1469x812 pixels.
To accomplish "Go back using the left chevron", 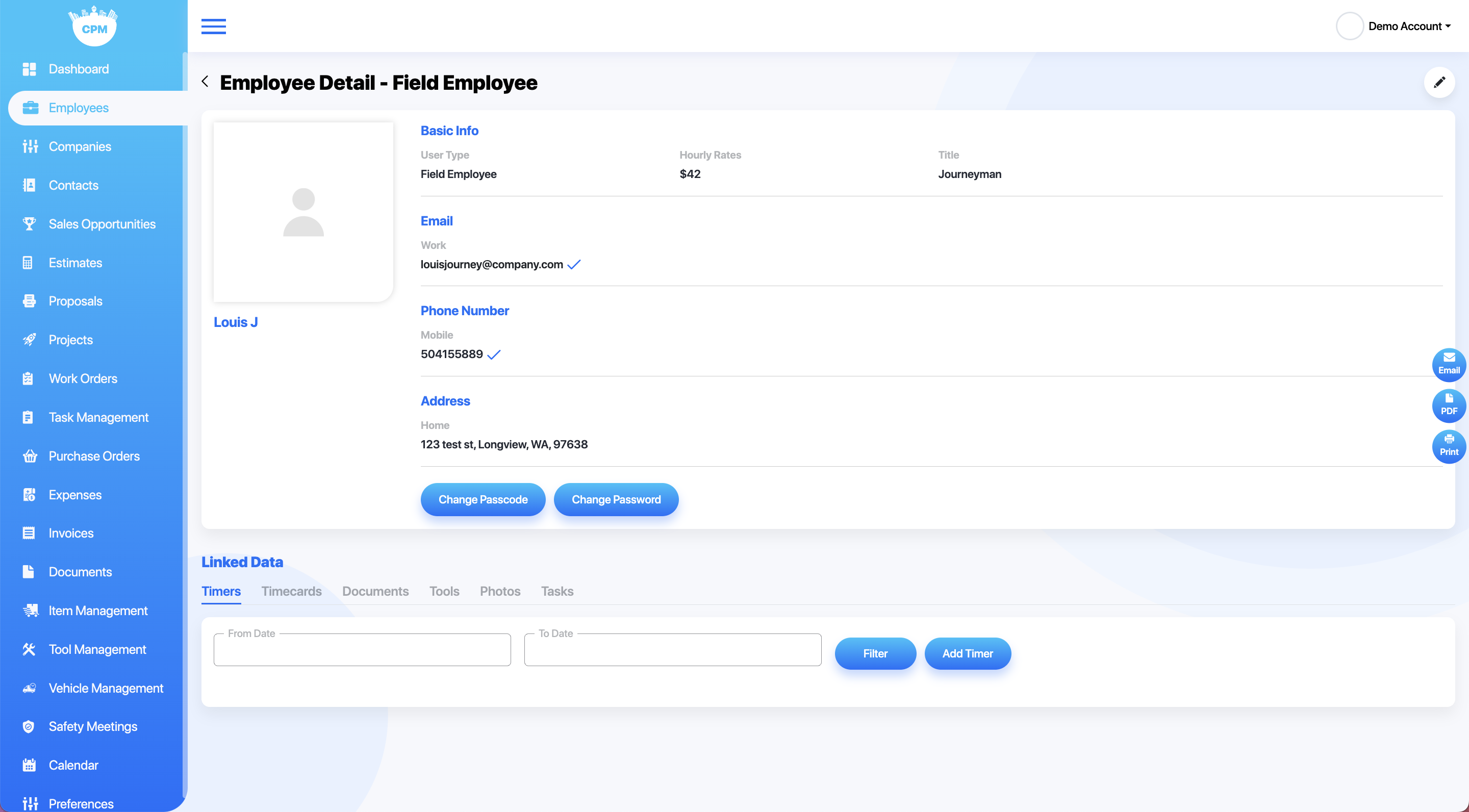I will pyautogui.click(x=205, y=82).
